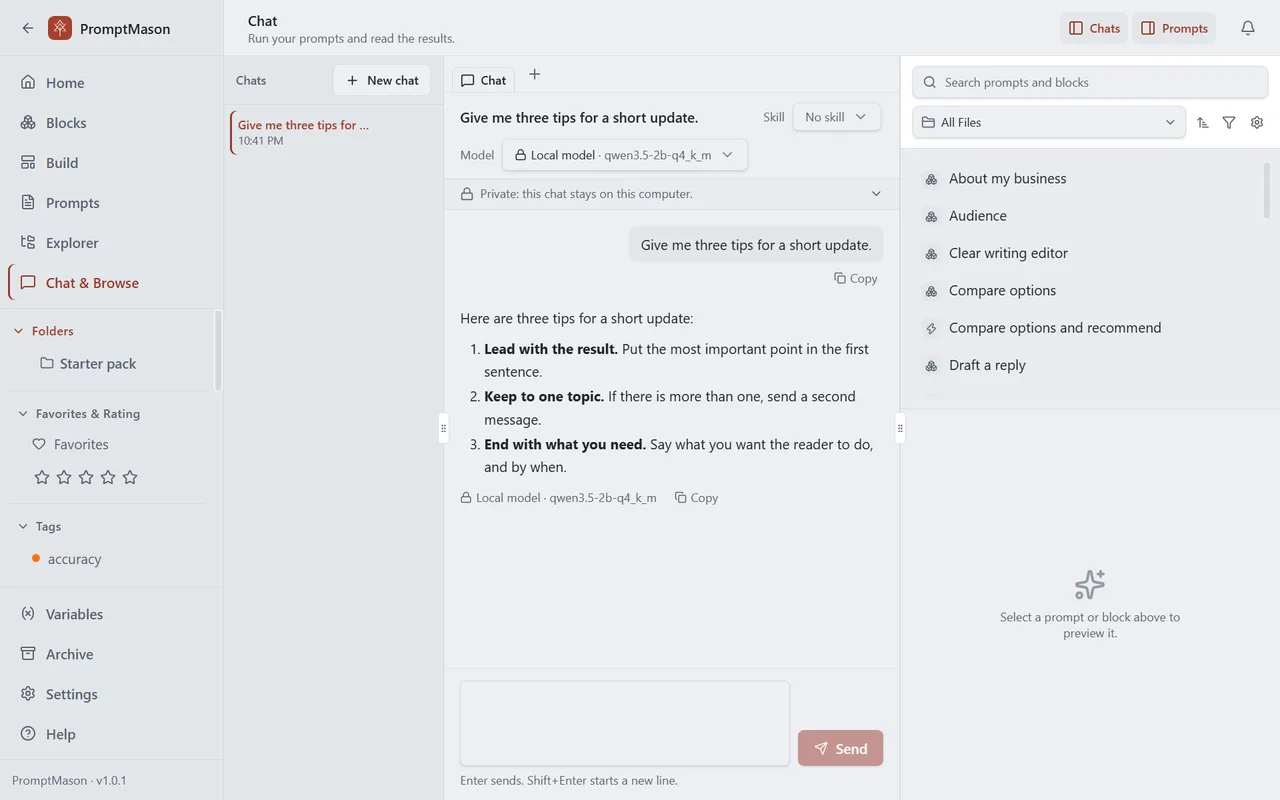Open the Favorites heart item
Screen dimensions: 1280x800
[x=70, y=444]
